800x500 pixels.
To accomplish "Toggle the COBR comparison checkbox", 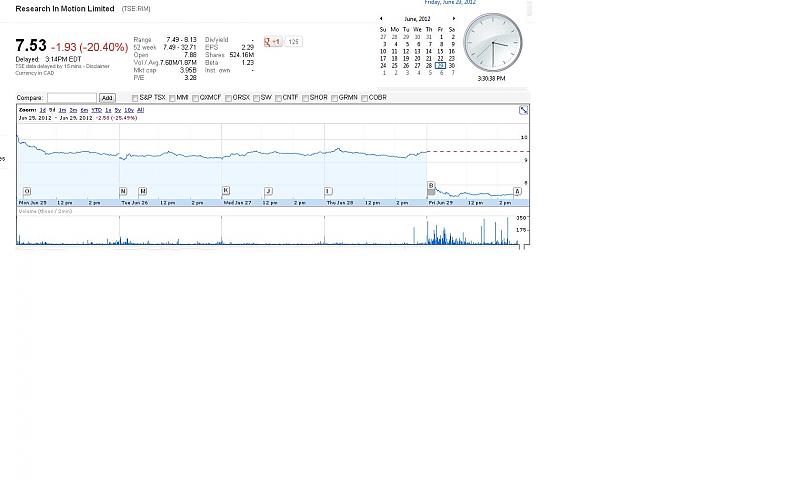I will coord(364,98).
